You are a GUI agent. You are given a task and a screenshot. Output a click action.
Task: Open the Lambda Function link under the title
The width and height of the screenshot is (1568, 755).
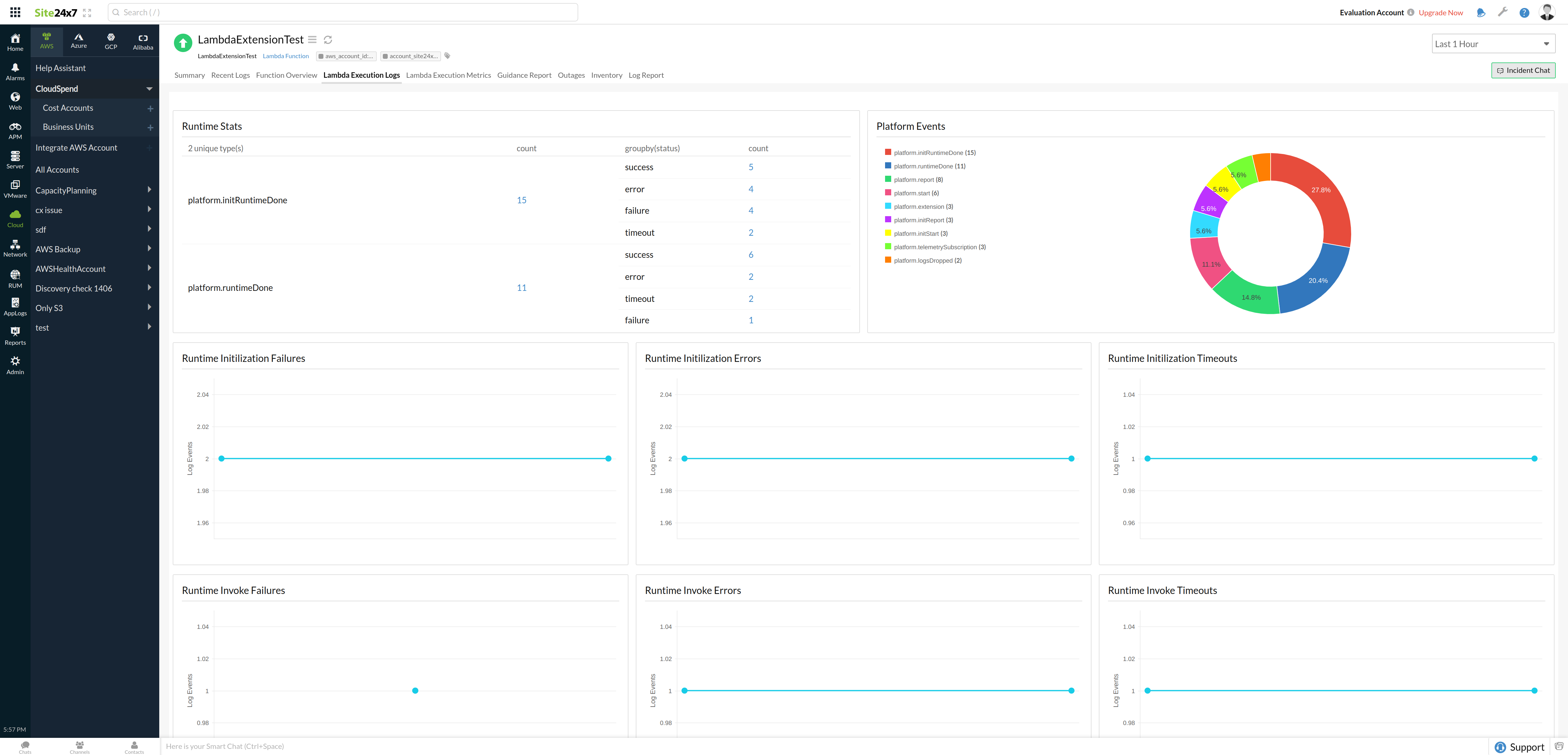pyautogui.click(x=285, y=55)
